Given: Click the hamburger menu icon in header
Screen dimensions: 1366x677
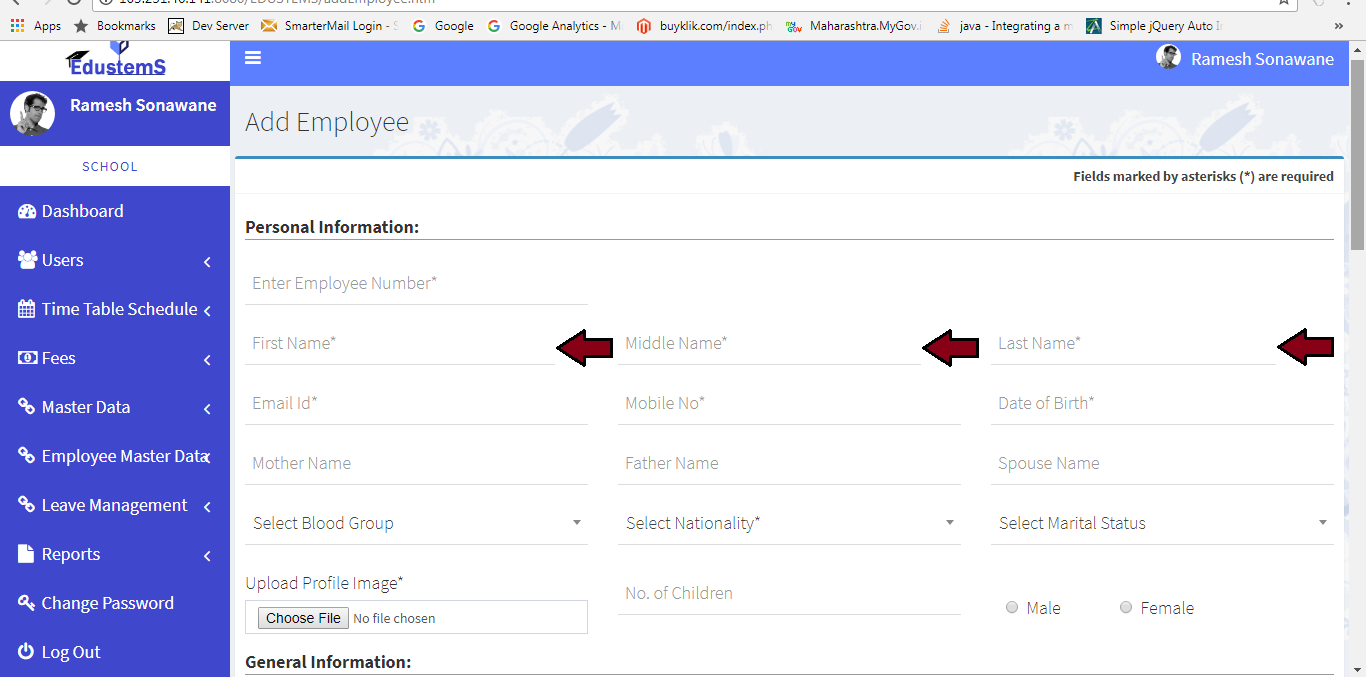Looking at the screenshot, I should click(x=253, y=58).
